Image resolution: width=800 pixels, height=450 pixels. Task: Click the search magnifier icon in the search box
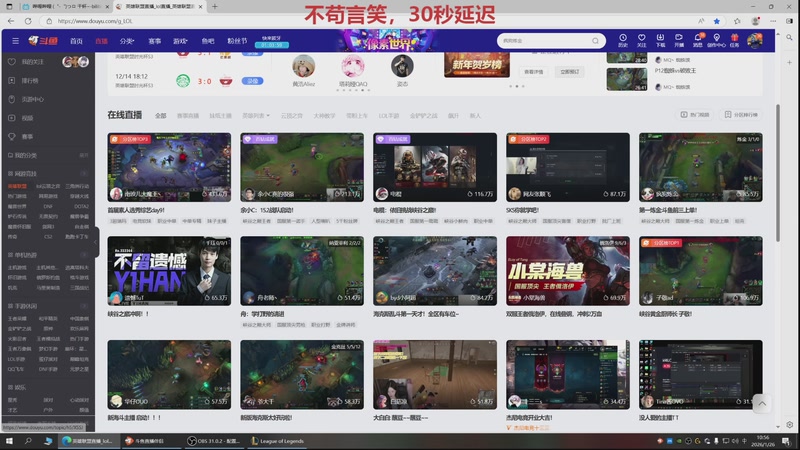coord(595,41)
